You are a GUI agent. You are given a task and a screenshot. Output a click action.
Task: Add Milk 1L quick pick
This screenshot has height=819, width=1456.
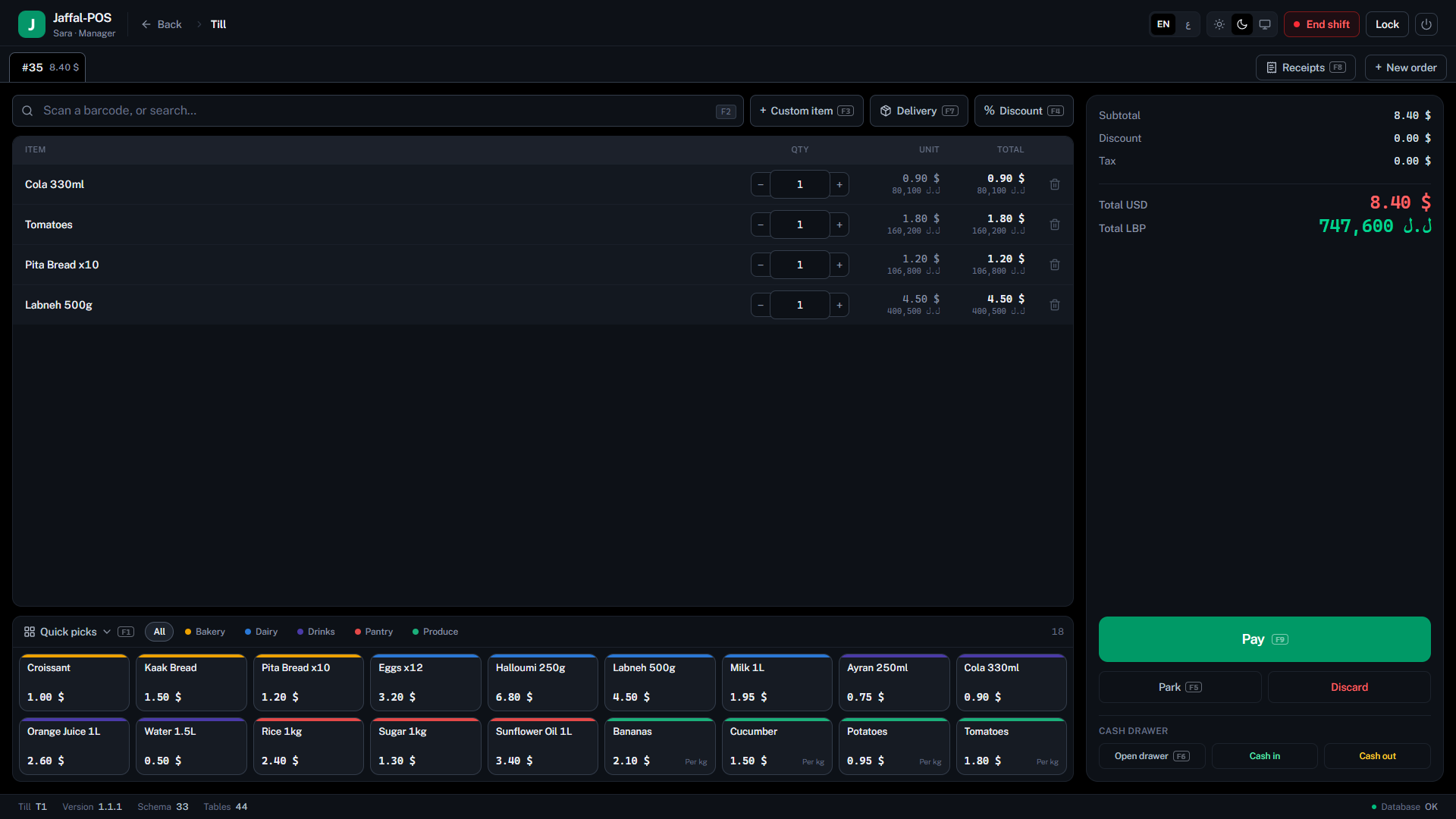click(x=777, y=682)
